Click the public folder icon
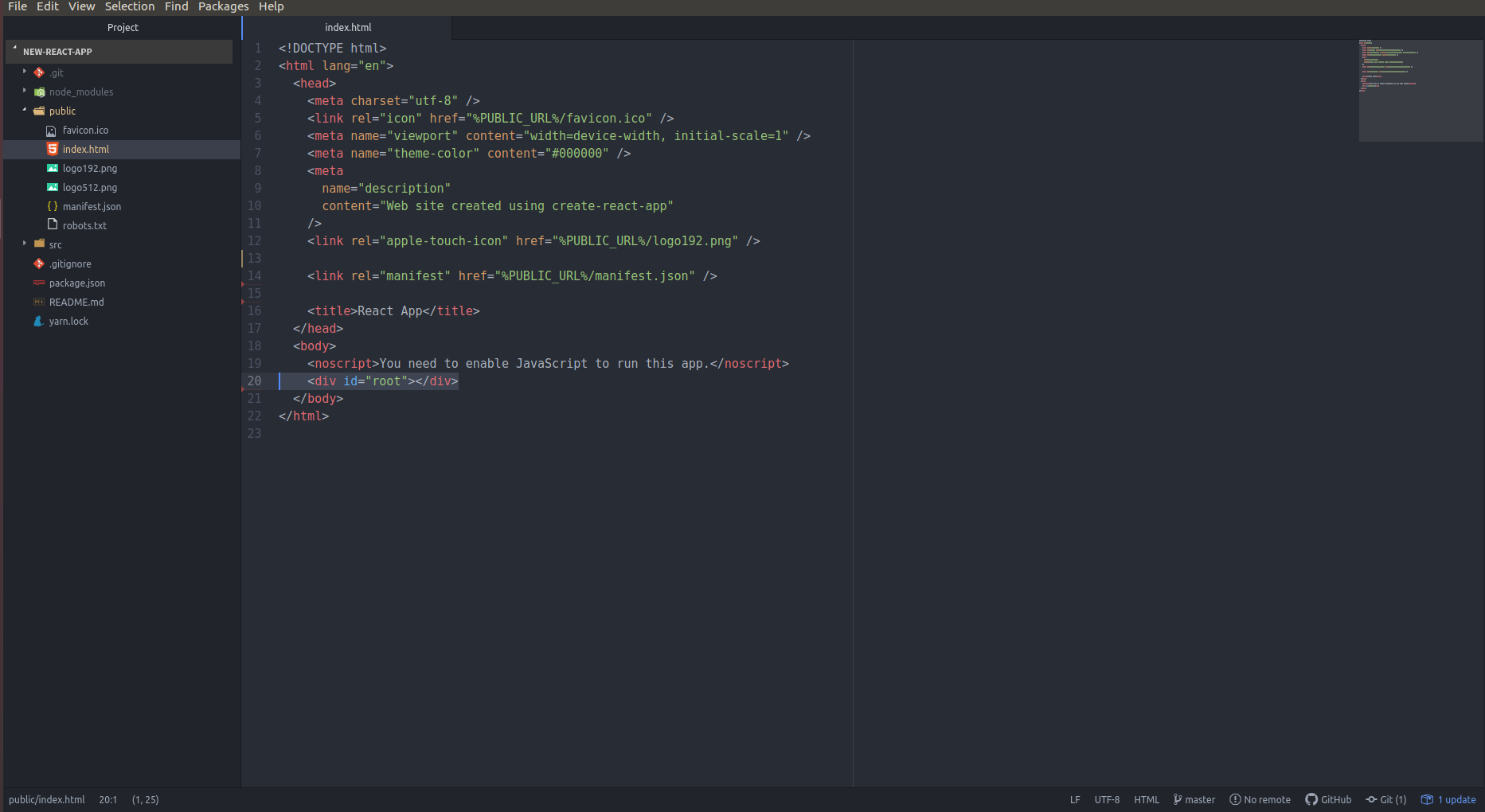Image resolution: width=1485 pixels, height=812 pixels. pyautogui.click(x=39, y=111)
